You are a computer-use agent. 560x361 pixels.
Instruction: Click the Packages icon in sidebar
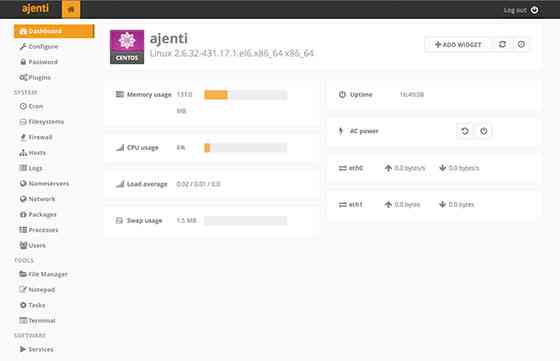pos(23,214)
